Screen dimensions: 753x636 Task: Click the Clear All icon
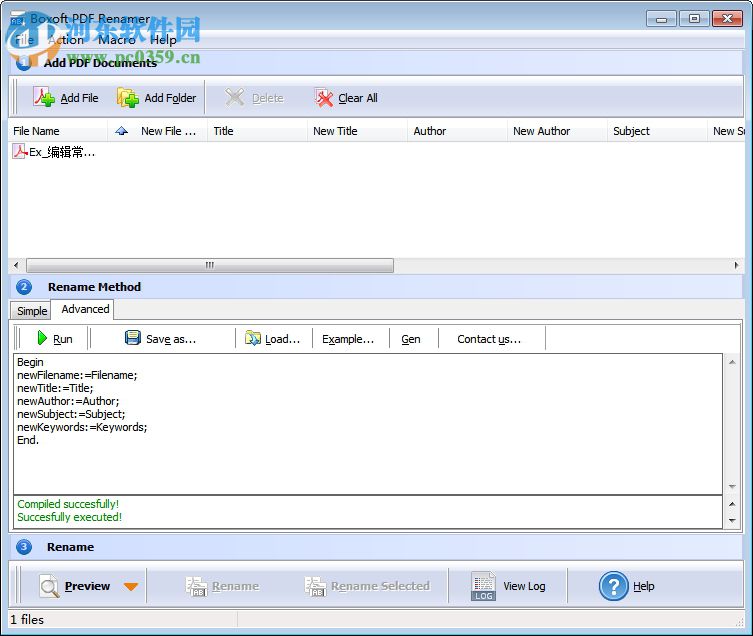pos(323,98)
